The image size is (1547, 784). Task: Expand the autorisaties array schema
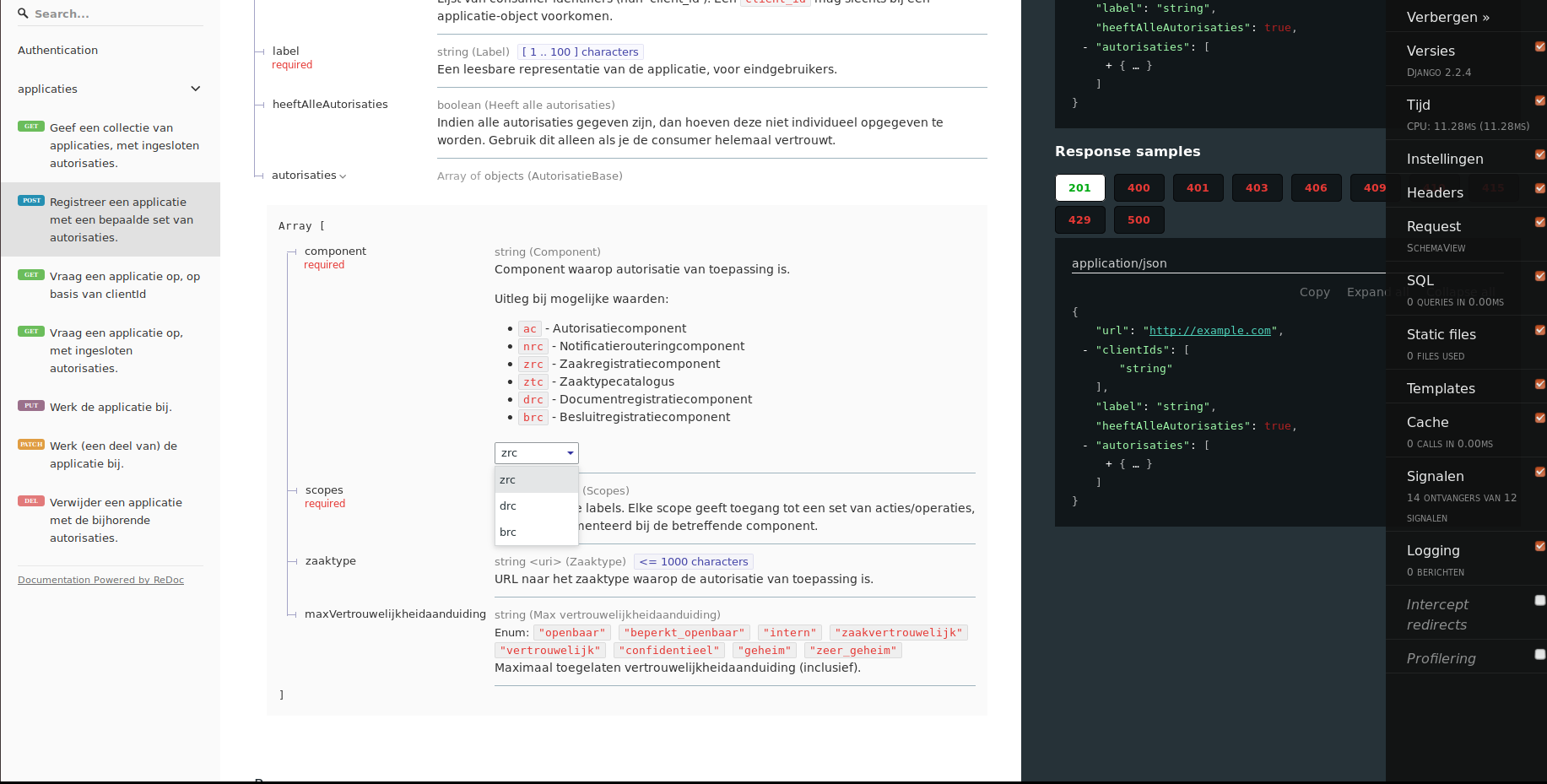(342, 175)
